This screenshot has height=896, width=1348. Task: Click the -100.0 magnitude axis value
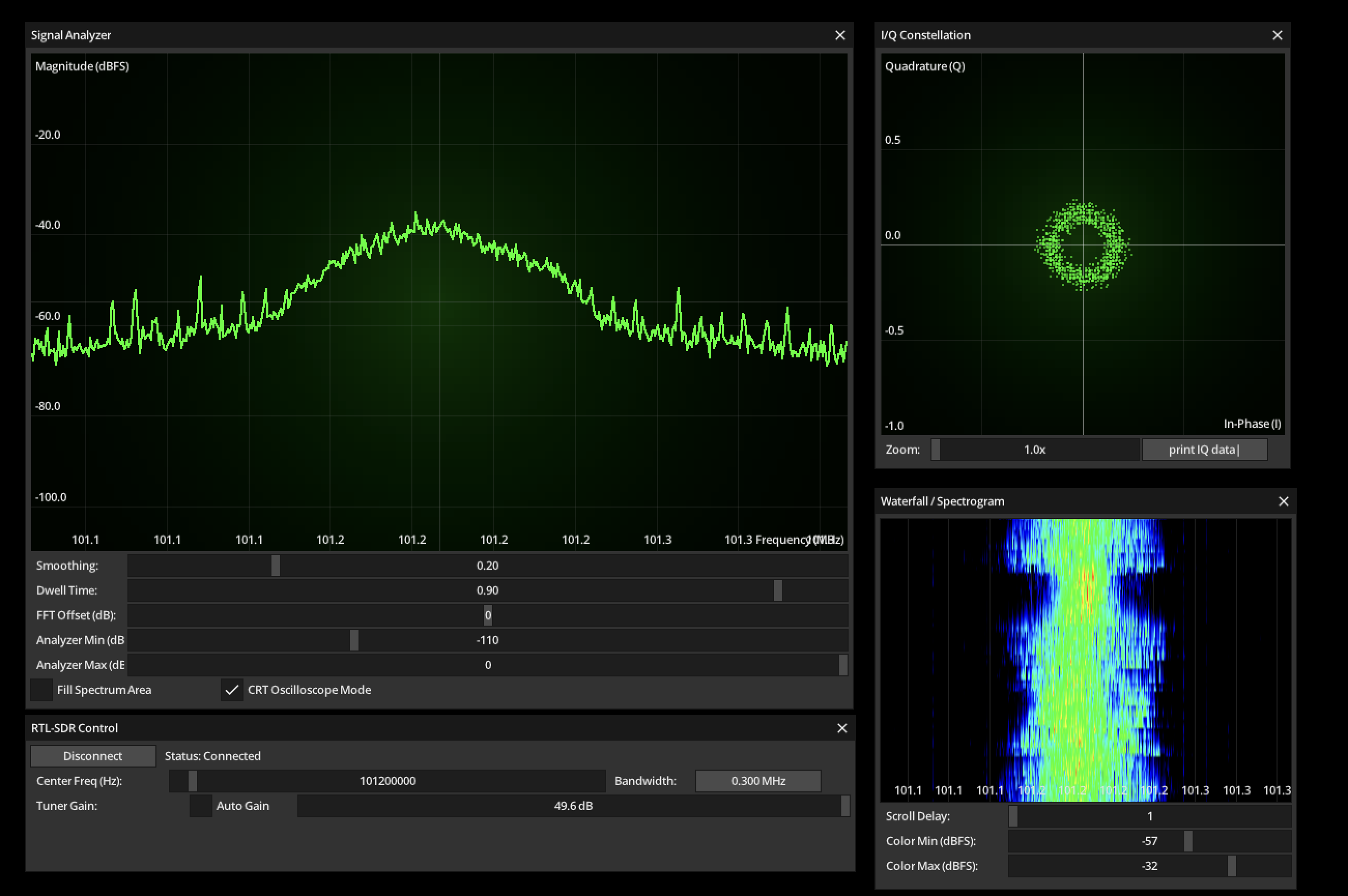click(51, 497)
